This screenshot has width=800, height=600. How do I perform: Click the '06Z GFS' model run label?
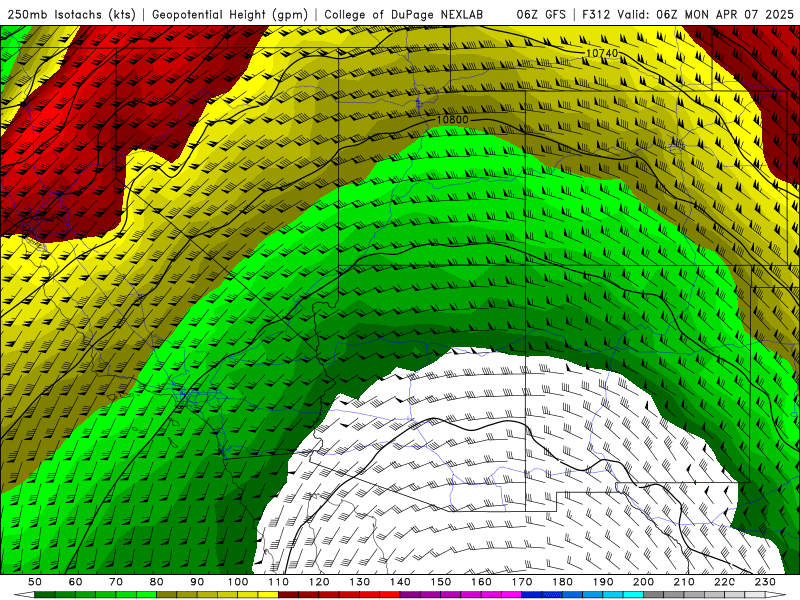(x=541, y=15)
